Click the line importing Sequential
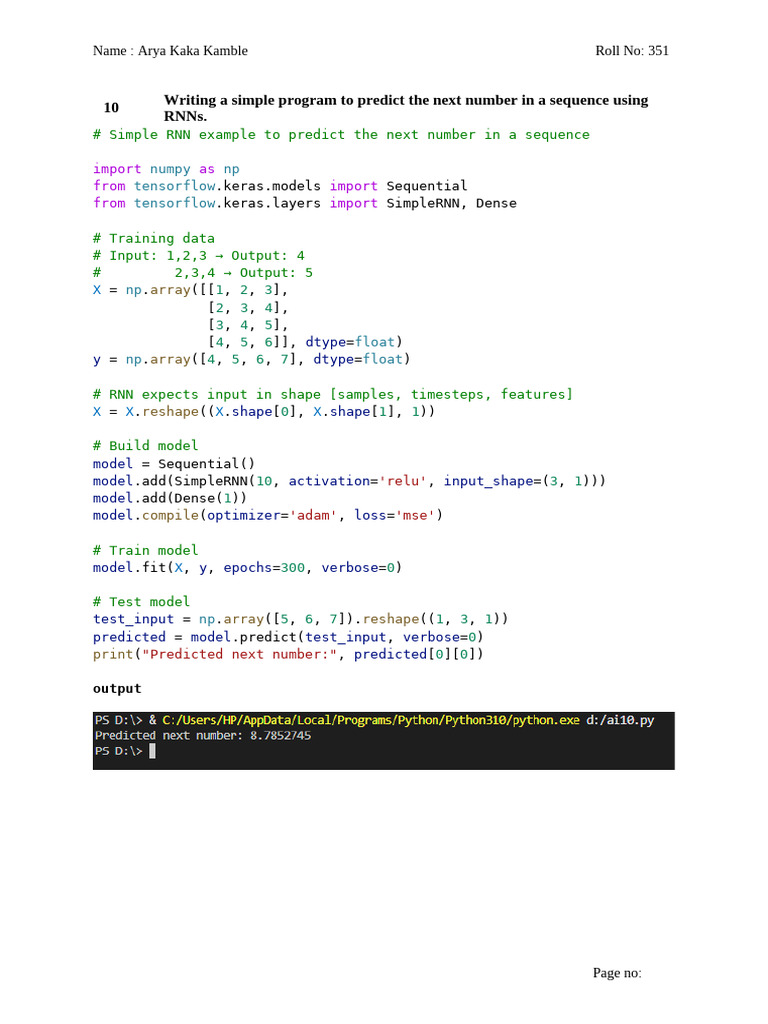The height and width of the screenshot is (1024, 768). point(280,186)
